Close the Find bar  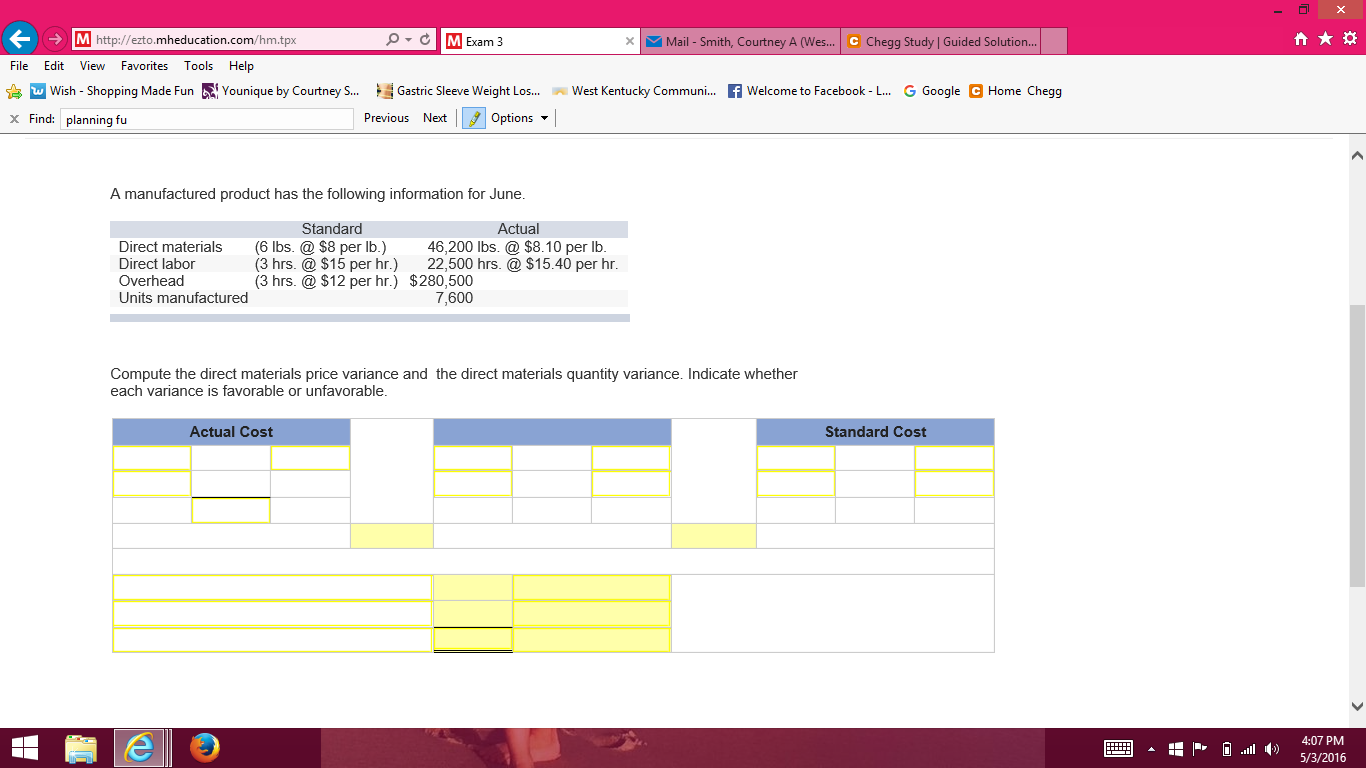(14, 118)
